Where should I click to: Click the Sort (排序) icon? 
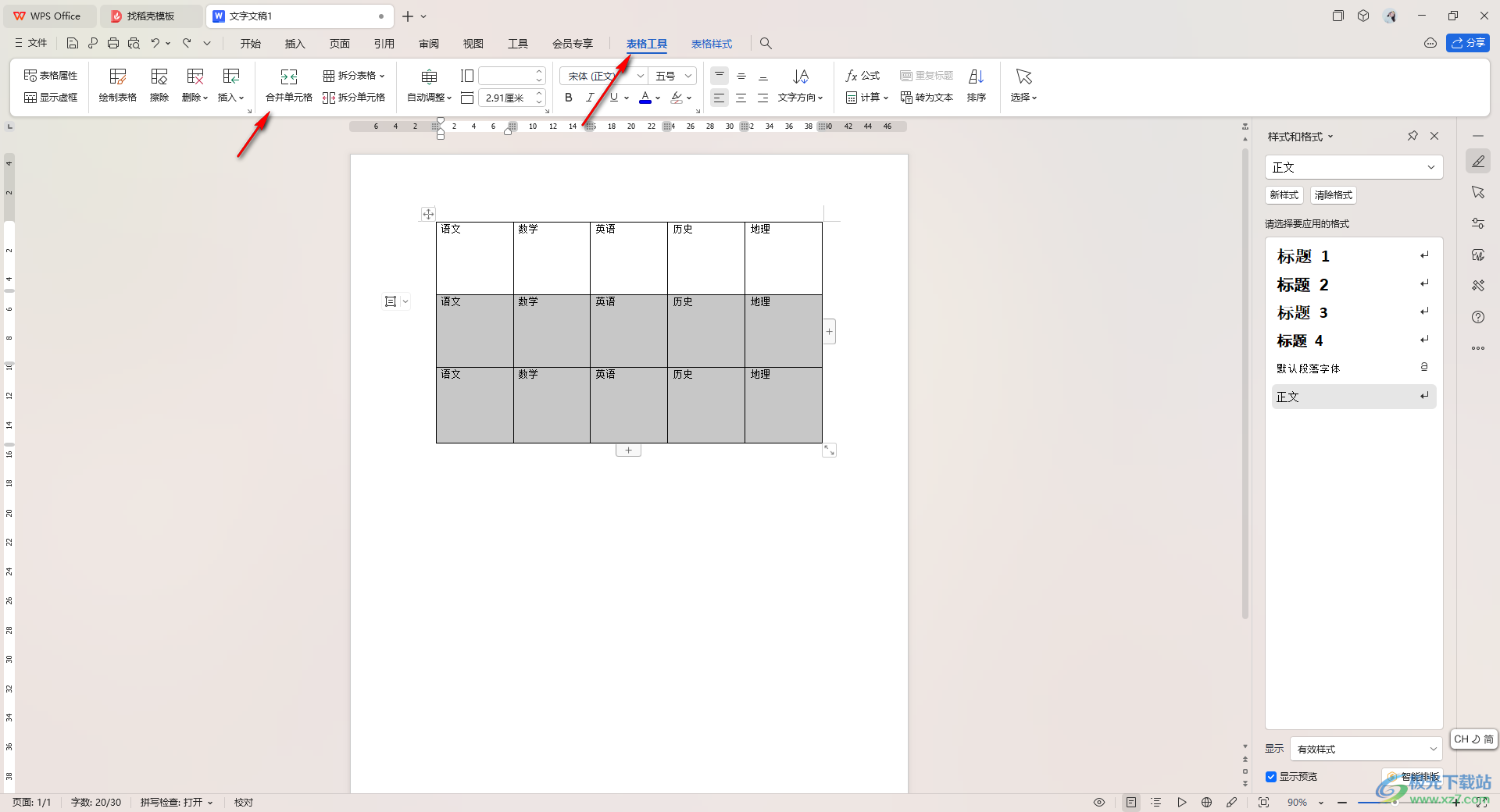(977, 77)
